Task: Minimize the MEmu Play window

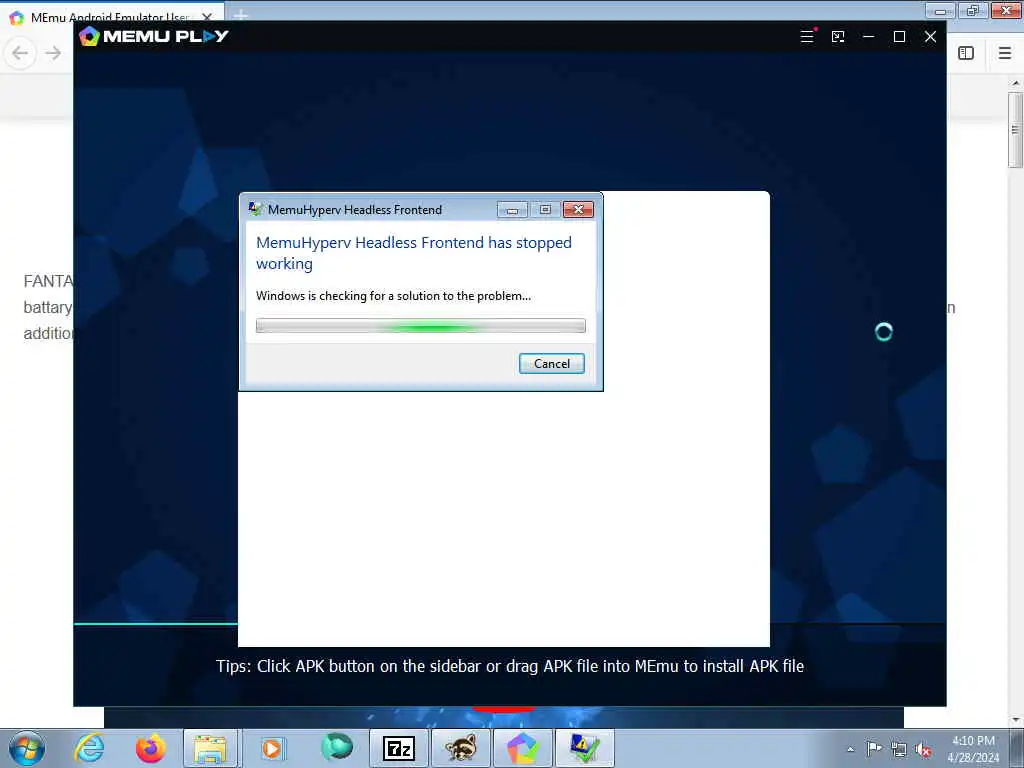Action: click(869, 37)
